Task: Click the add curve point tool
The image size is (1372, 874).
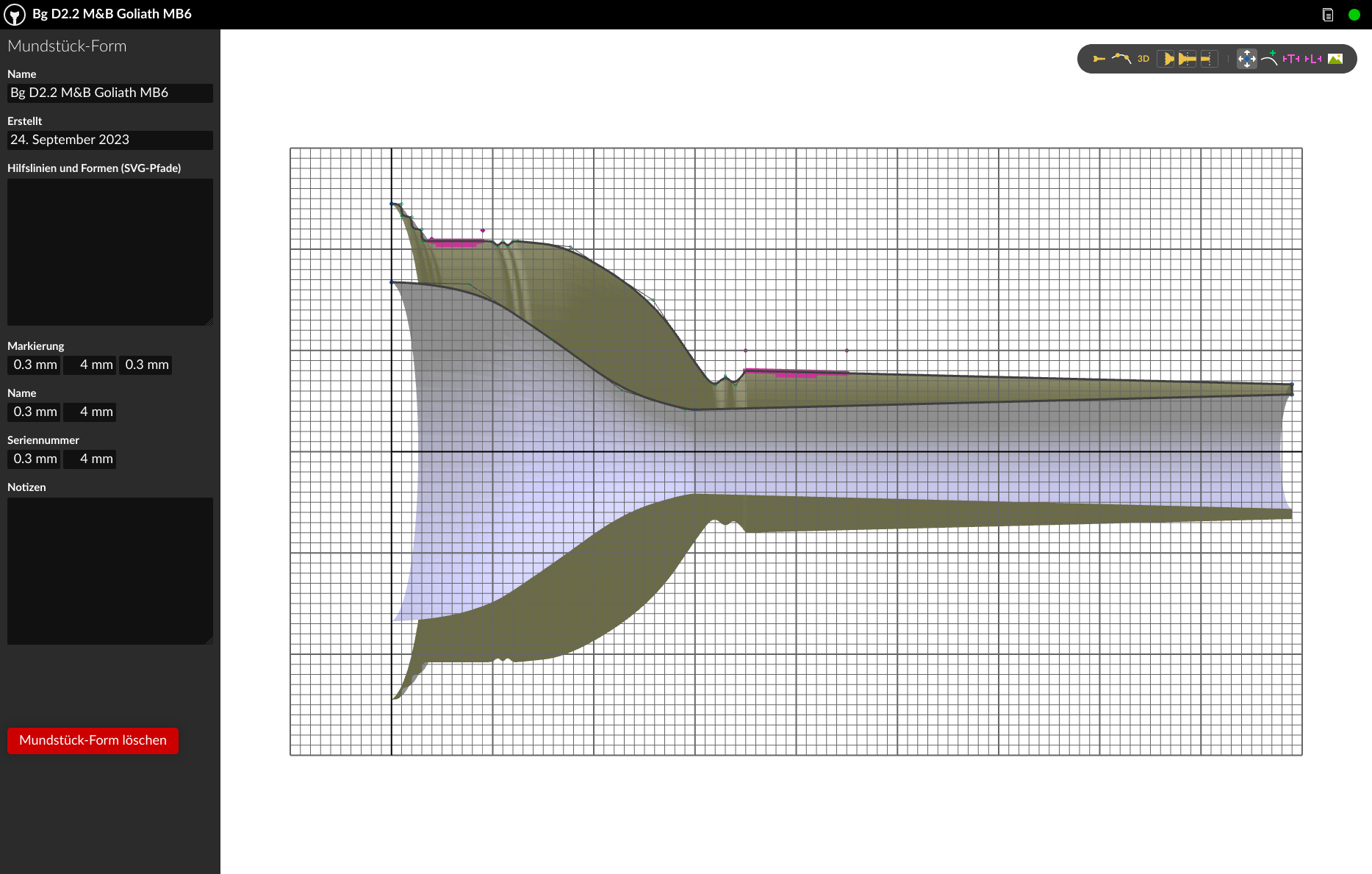Action: pyautogui.click(x=1269, y=59)
